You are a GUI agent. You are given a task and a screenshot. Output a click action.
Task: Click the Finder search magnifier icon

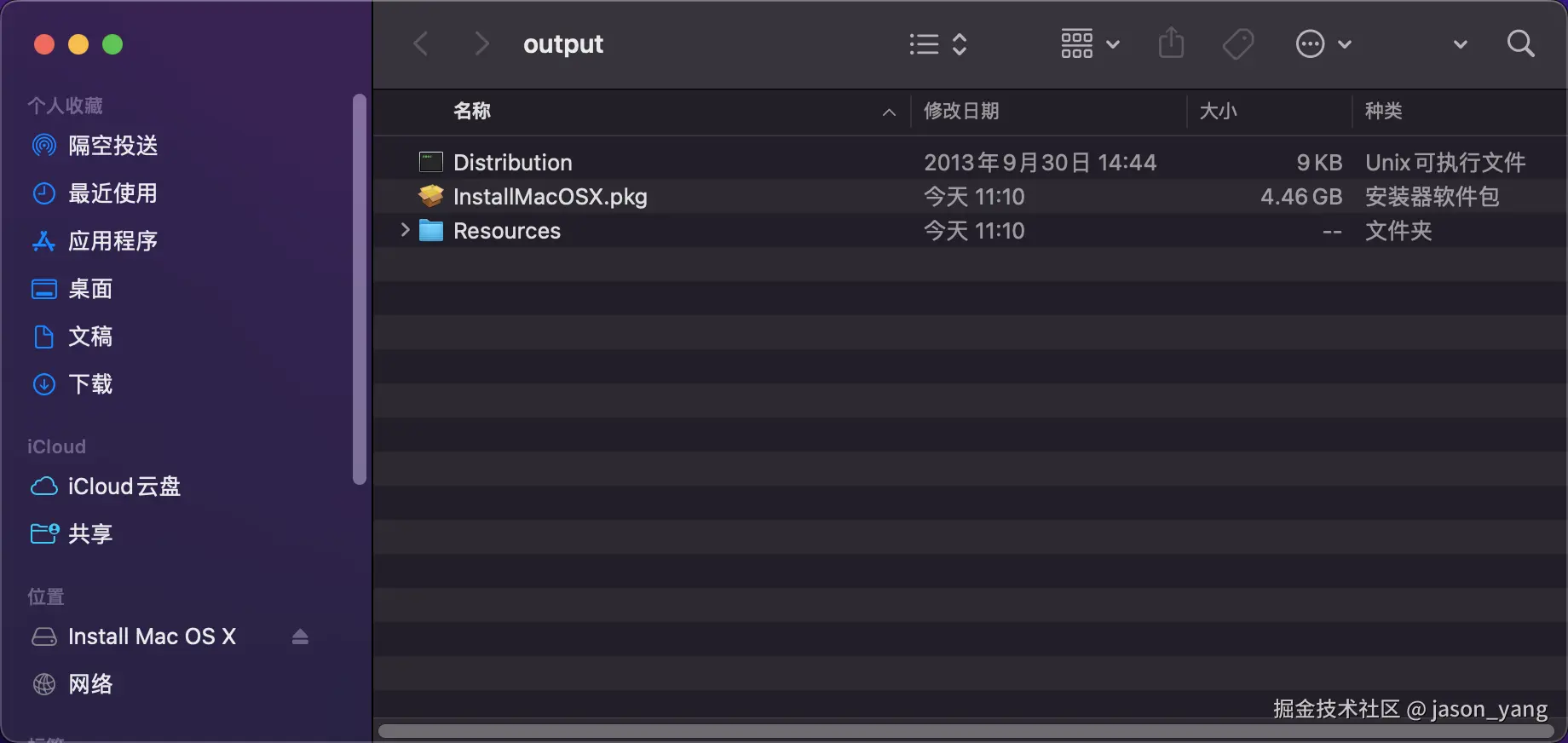(1520, 43)
